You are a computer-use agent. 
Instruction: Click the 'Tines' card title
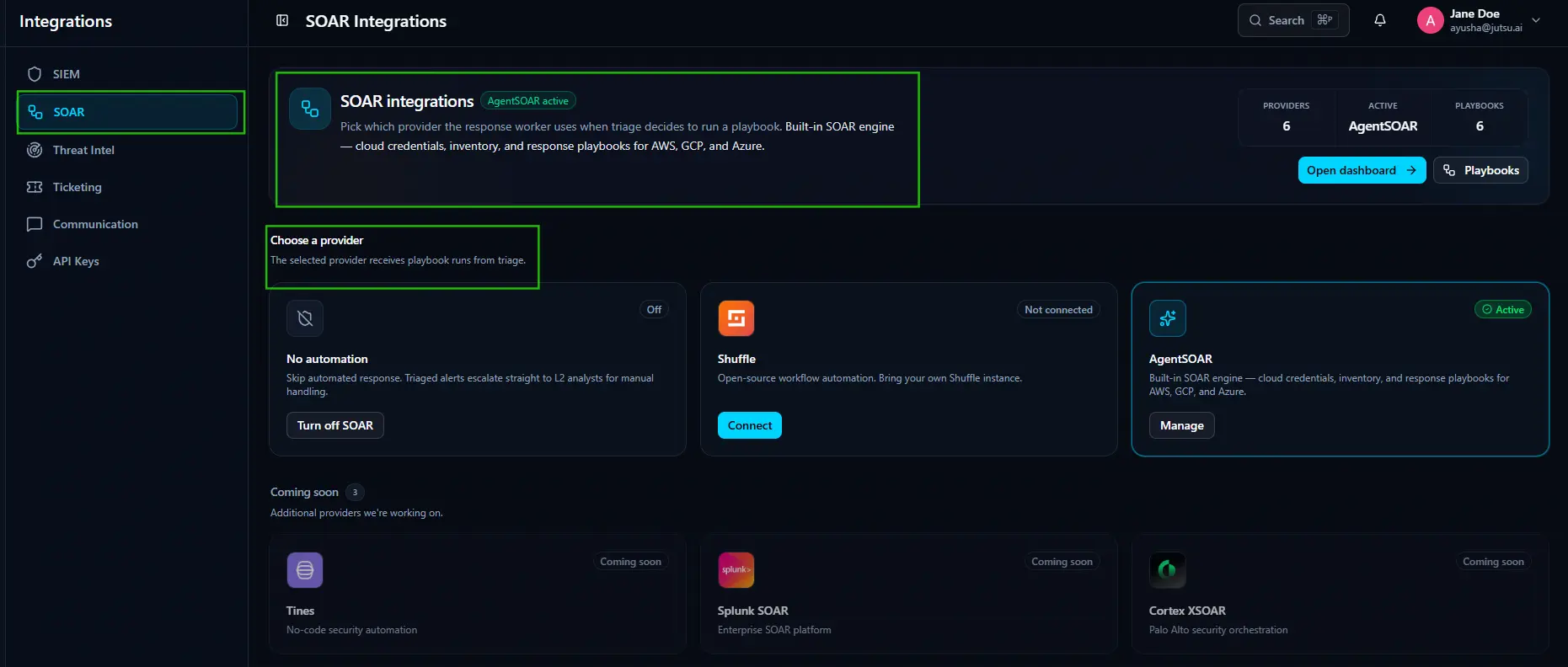tap(300, 611)
